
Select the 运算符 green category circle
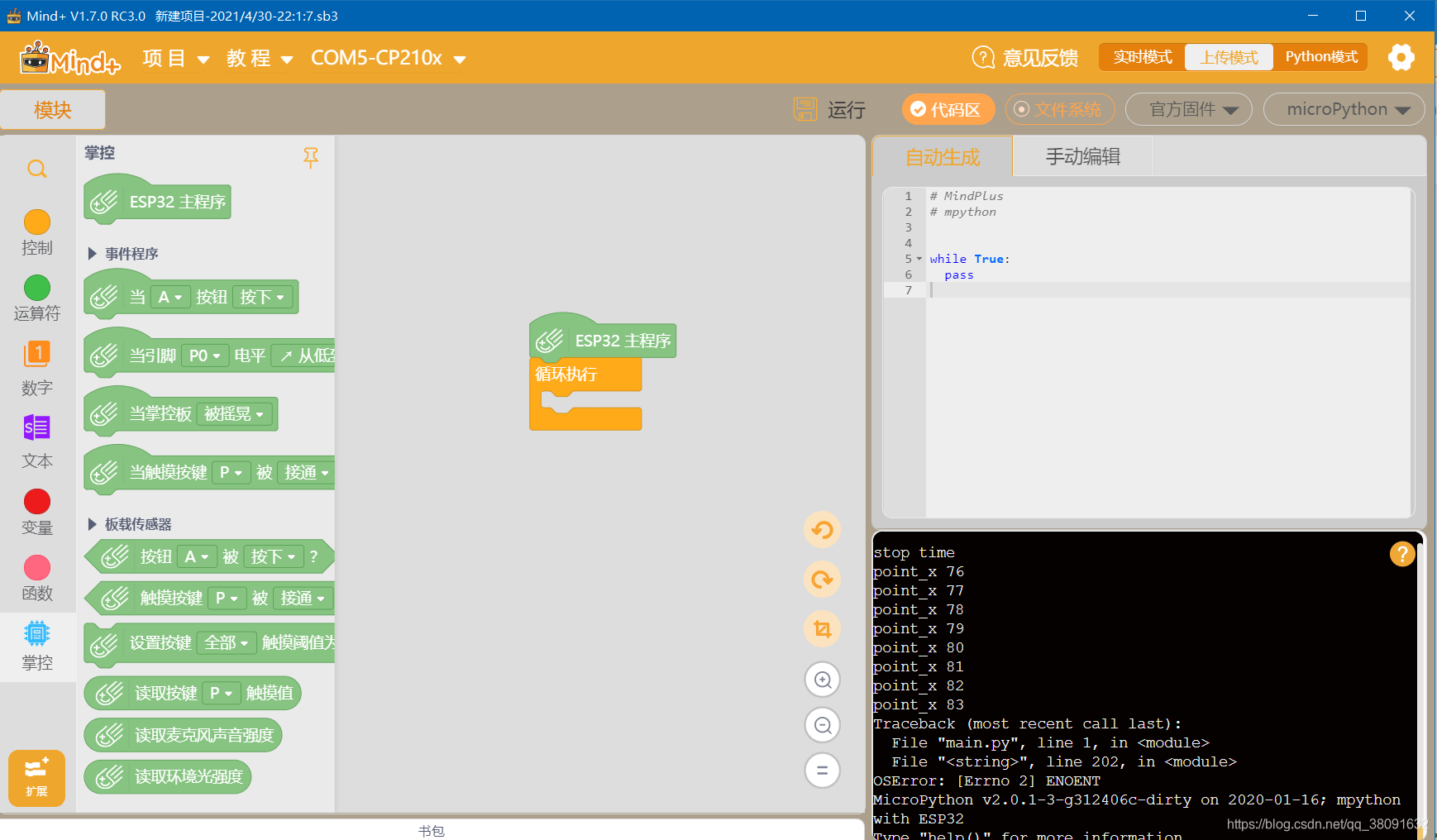point(37,288)
